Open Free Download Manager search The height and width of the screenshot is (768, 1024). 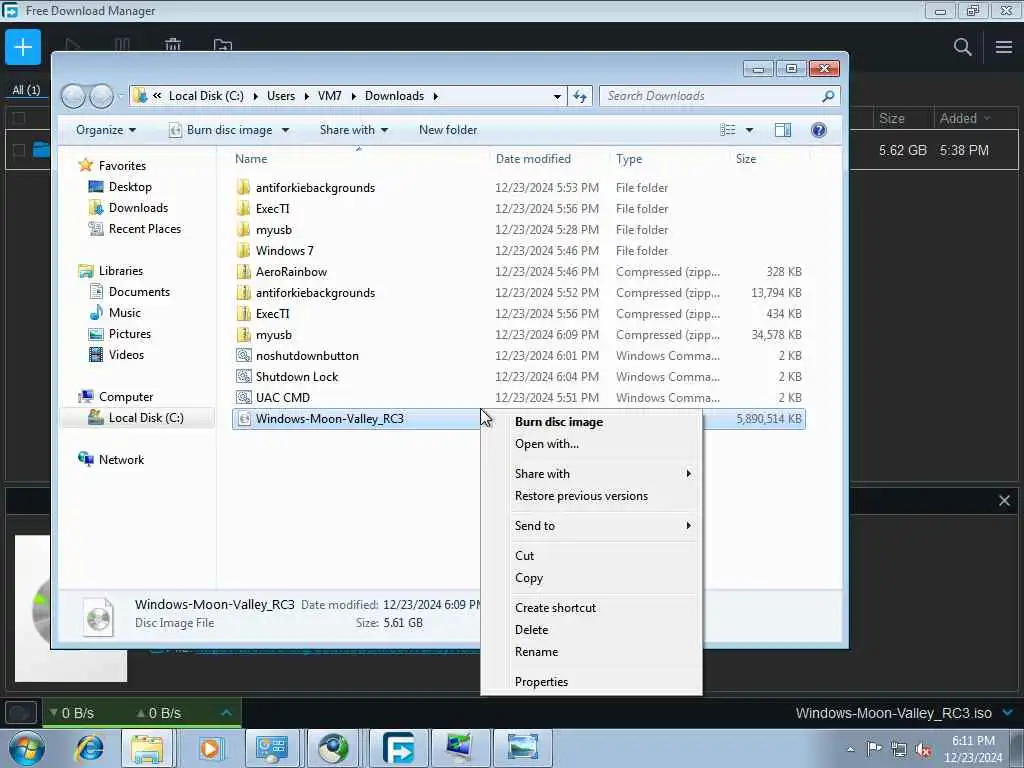(x=962, y=47)
